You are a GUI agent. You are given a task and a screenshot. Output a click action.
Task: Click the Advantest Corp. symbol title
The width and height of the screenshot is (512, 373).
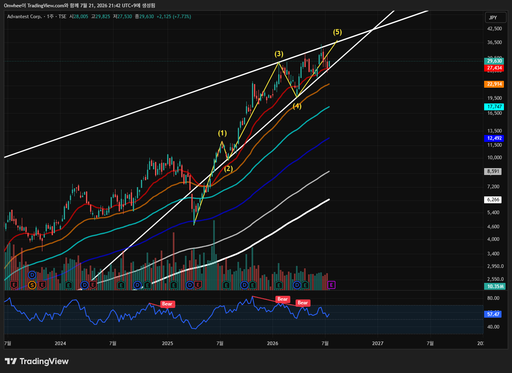(25, 16)
